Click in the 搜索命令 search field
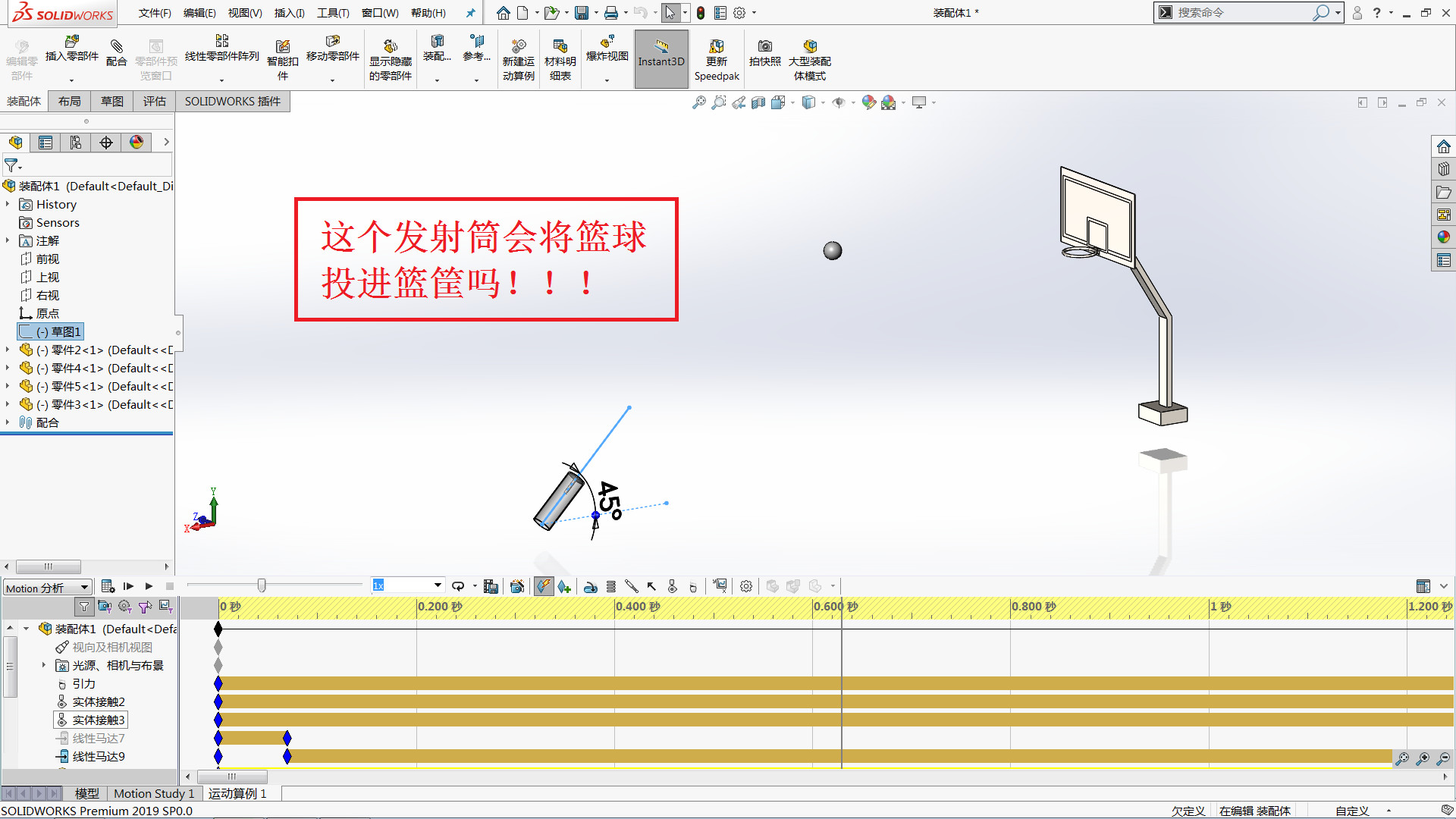The height and width of the screenshot is (819, 1456). click(x=1243, y=13)
